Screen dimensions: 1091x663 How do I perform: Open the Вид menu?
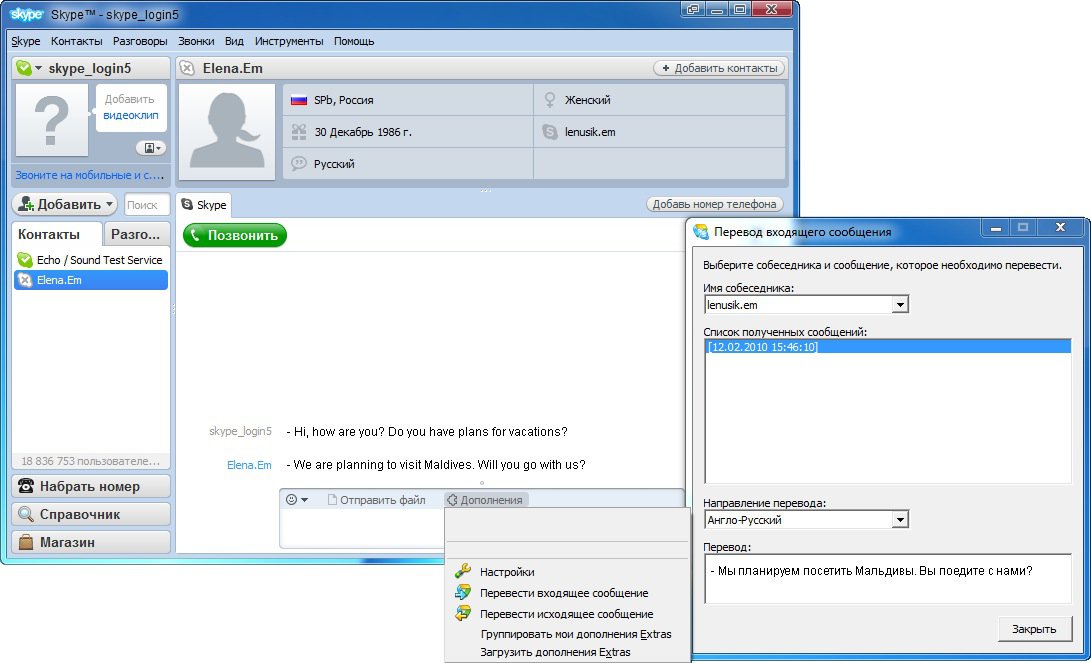[234, 41]
